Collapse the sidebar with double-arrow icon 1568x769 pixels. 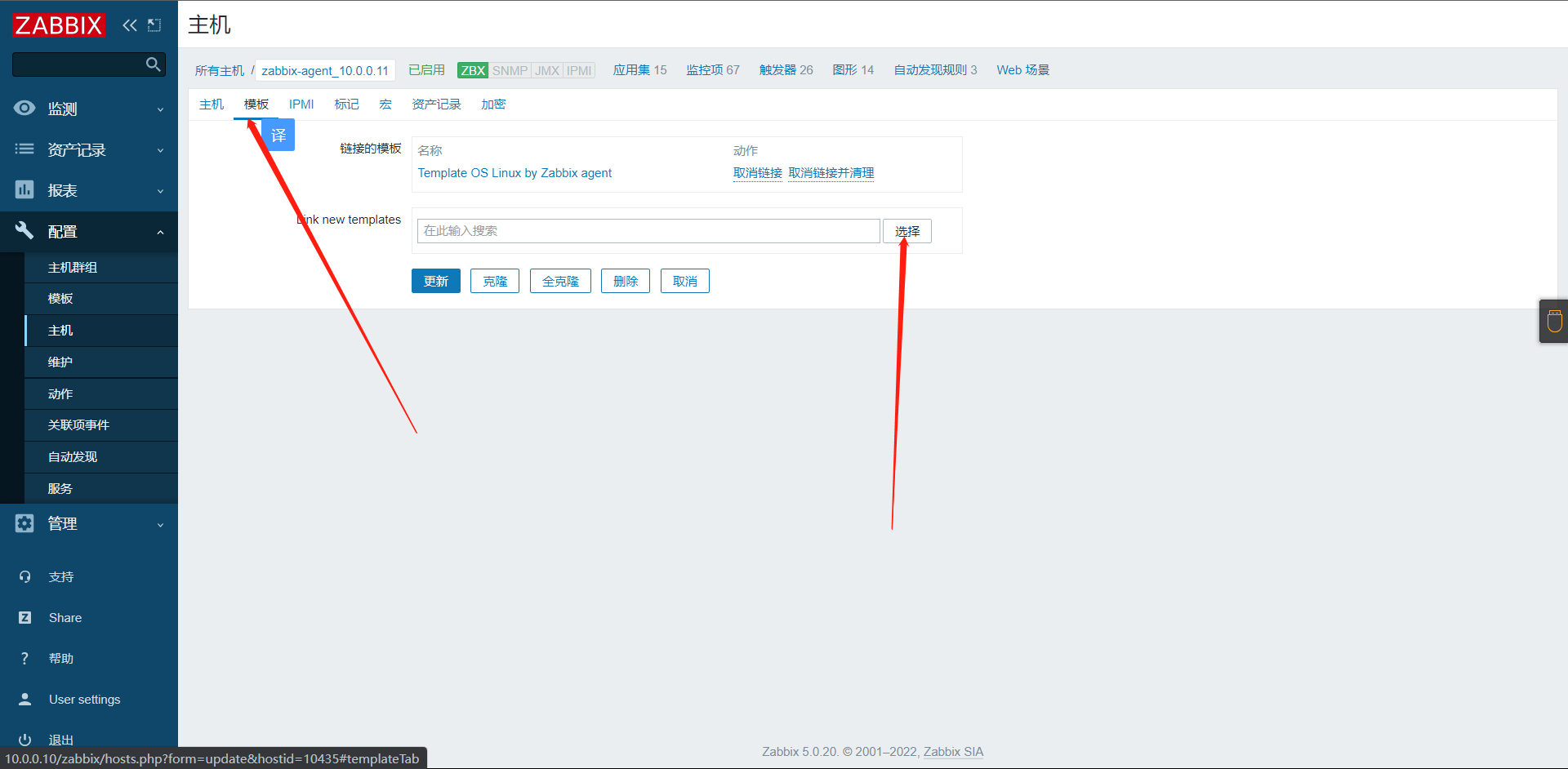[x=130, y=25]
